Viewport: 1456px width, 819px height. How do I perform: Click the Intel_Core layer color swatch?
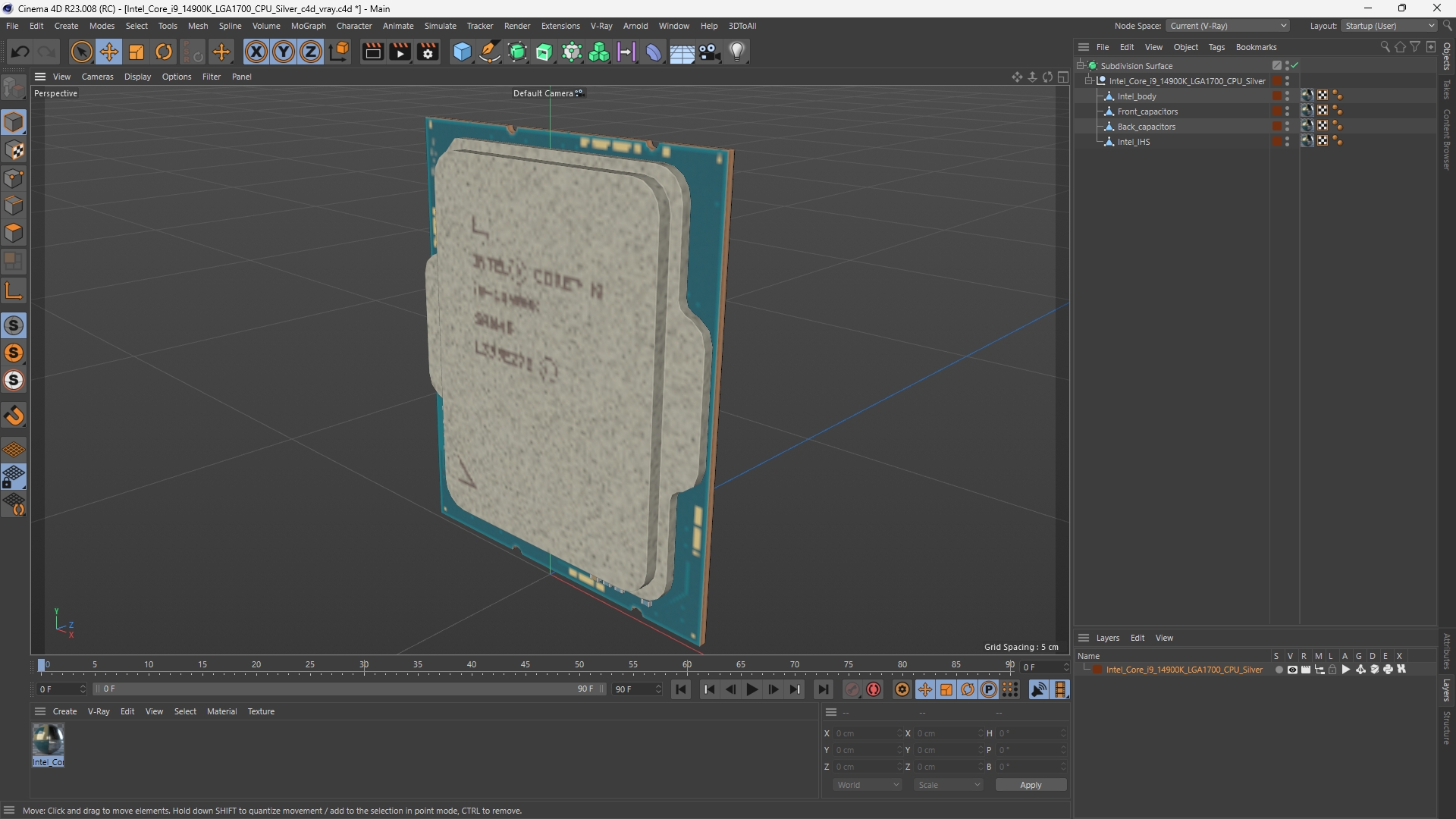1097,670
